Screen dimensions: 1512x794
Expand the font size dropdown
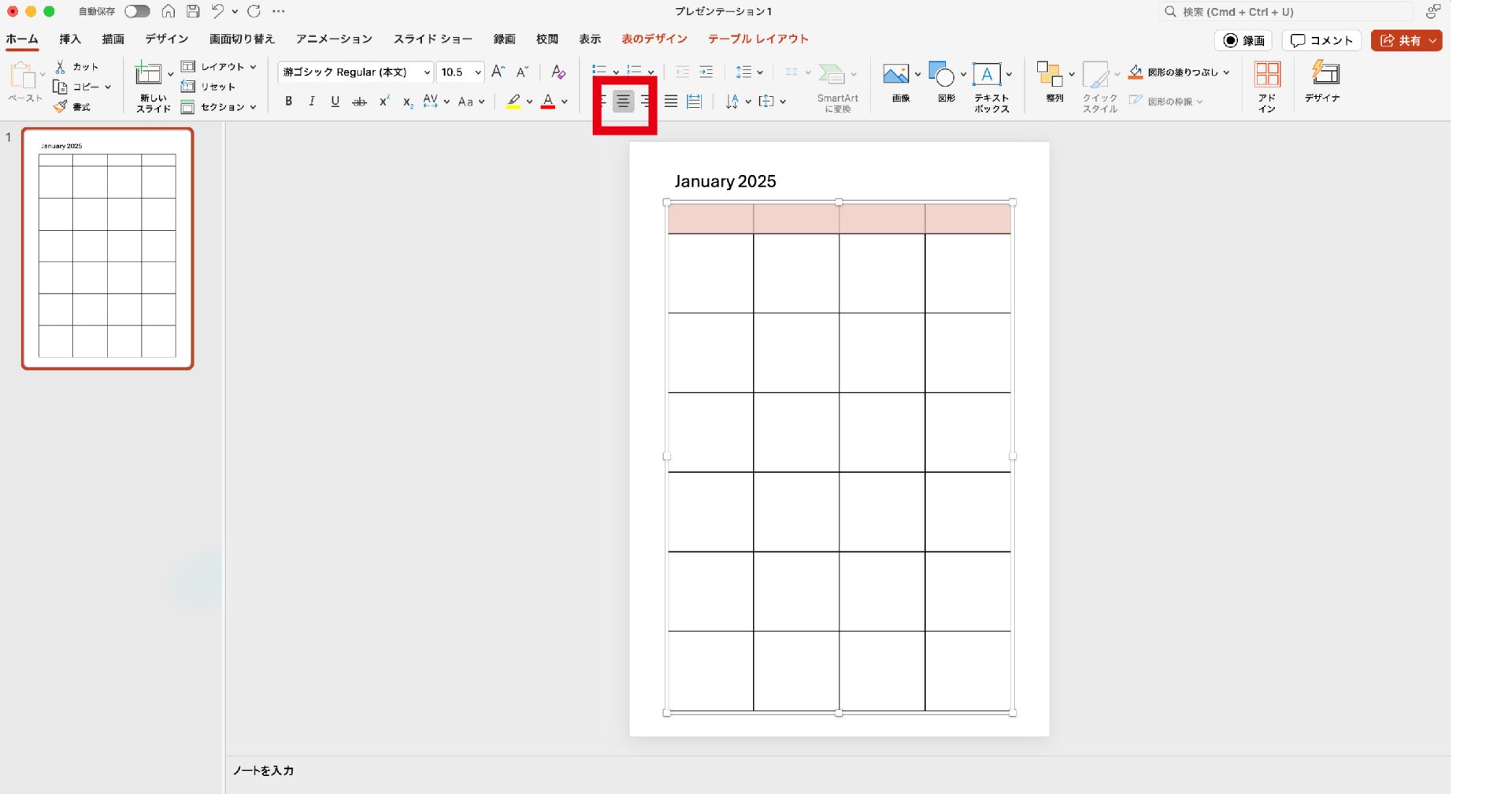pos(478,72)
